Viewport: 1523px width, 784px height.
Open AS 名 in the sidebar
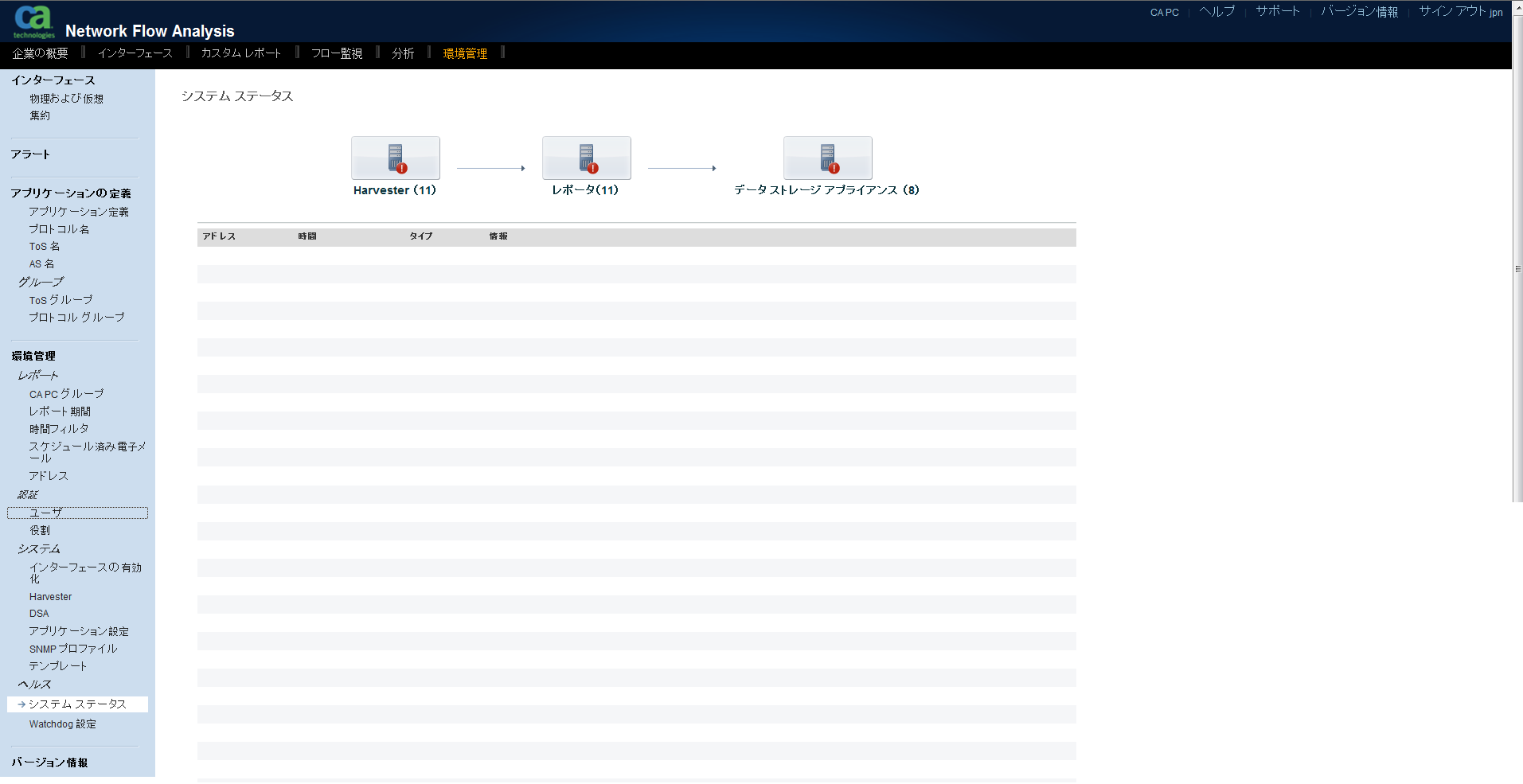pyautogui.click(x=41, y=264)
